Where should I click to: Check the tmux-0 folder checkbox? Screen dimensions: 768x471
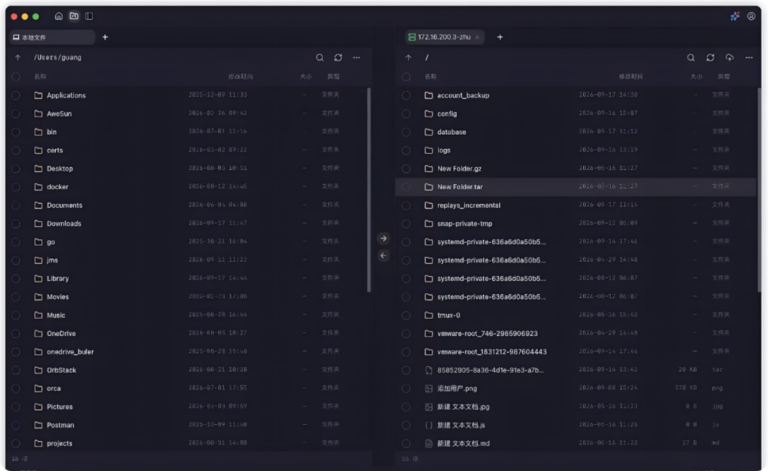point(406,315)
